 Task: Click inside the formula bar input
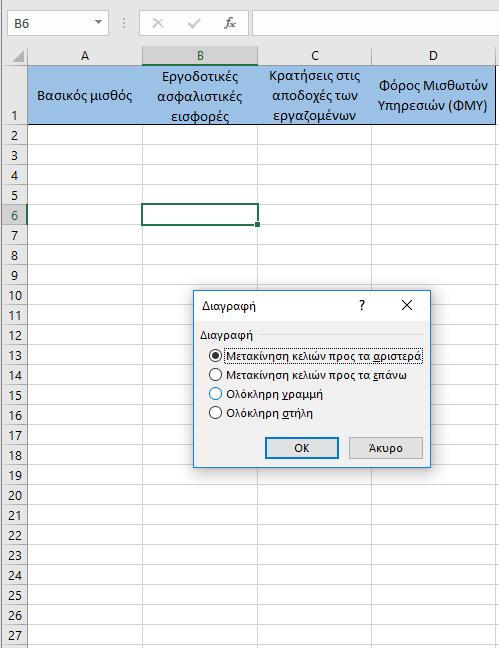click(x=375, y=23)
